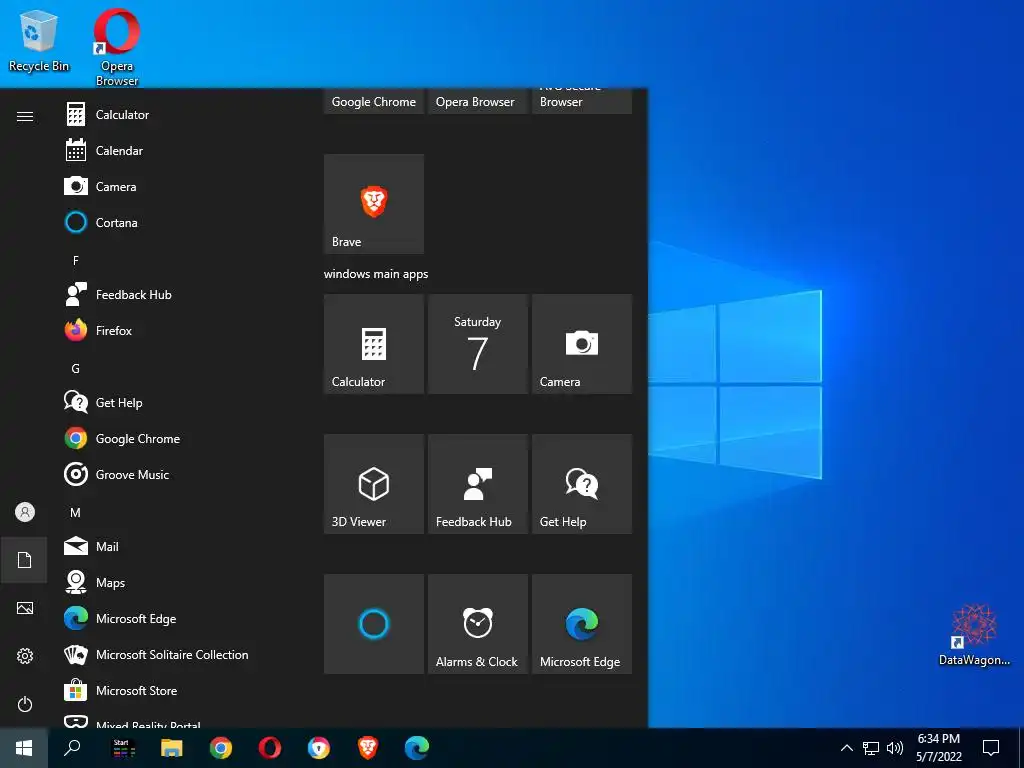Launch Microsoft Edge from the app list

[x=183, y=618]
